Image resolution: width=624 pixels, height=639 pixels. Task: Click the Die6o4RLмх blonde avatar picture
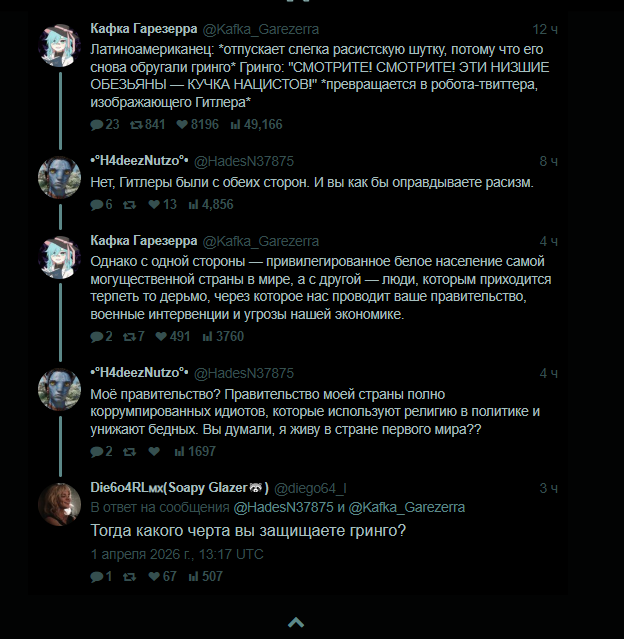(x=60, y=505)
